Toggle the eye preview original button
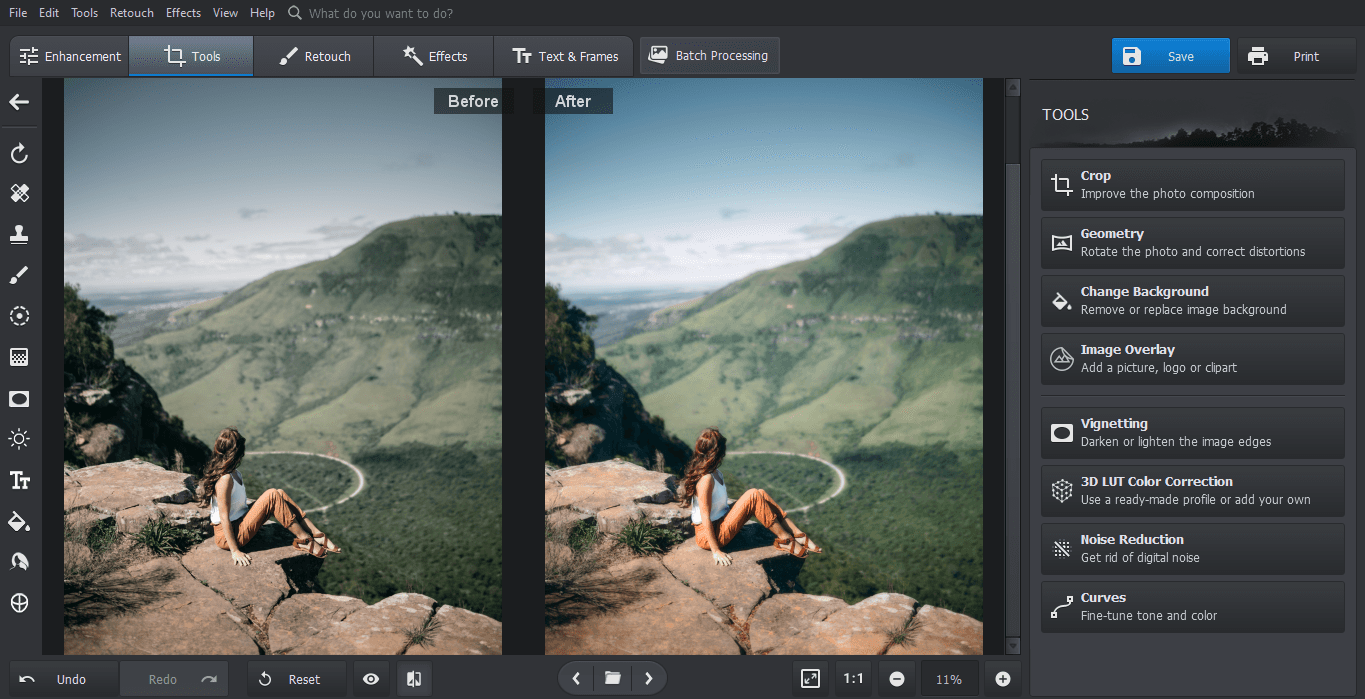 tap(371, 679)
